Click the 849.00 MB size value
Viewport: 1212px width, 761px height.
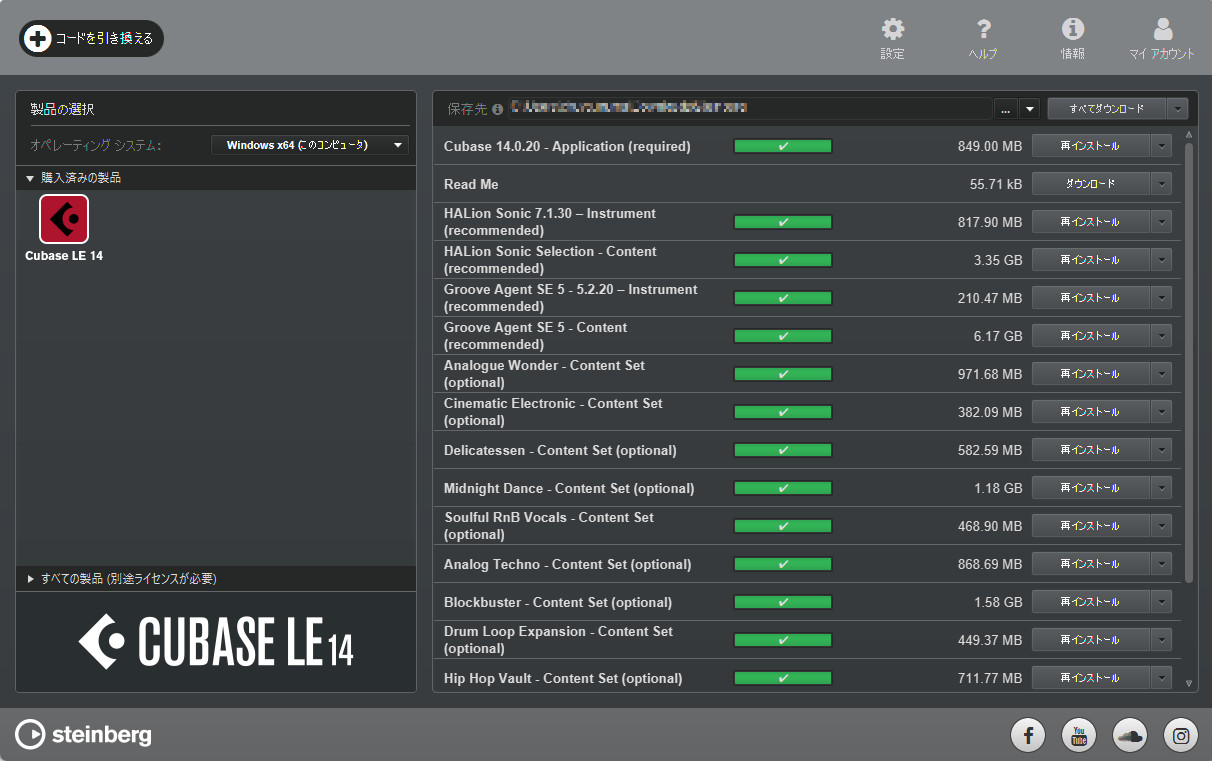pyautogui.click(x=990, y=146)
